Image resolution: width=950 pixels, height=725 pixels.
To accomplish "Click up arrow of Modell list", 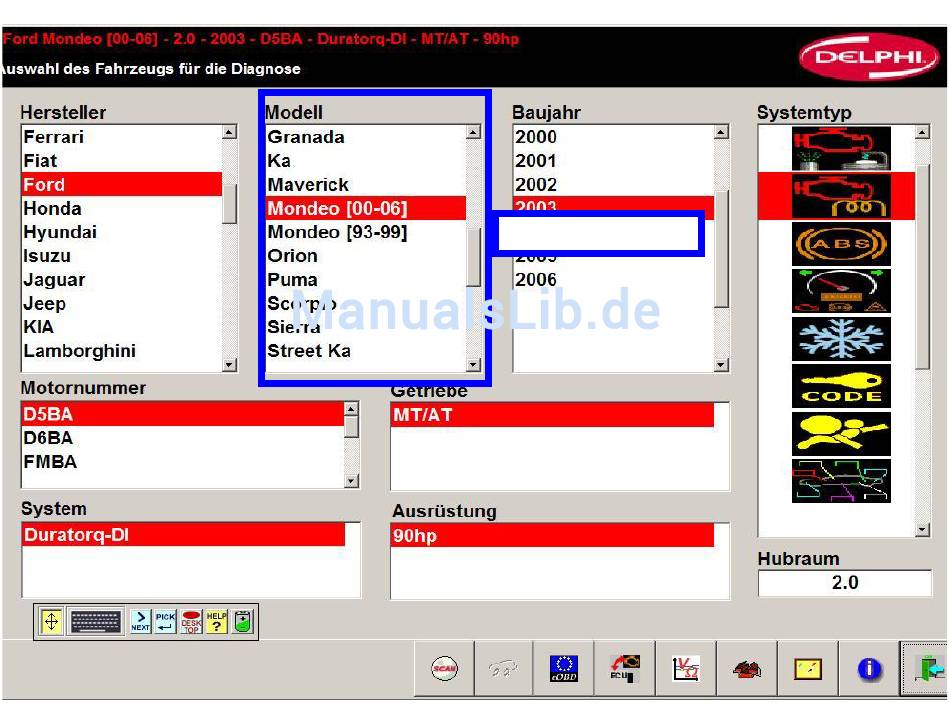I will coord(473,132).
